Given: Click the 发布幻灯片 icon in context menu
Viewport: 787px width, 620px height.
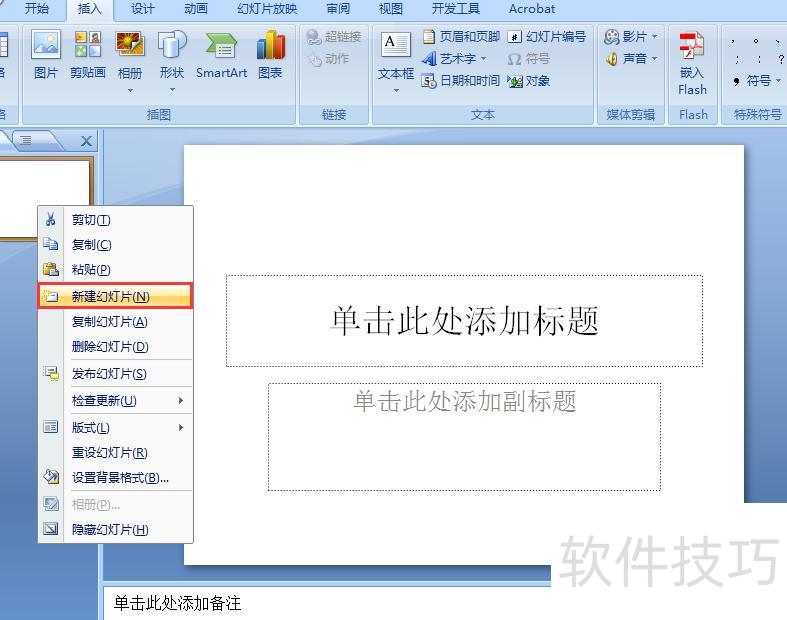Looking at the screenshot, I should click(x=51, y=373).
